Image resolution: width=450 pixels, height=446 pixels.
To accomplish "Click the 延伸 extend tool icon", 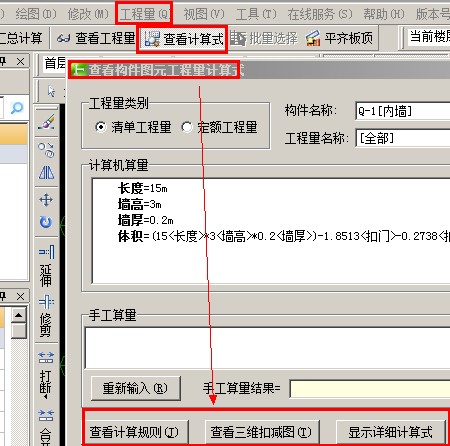I will point(46,252).
